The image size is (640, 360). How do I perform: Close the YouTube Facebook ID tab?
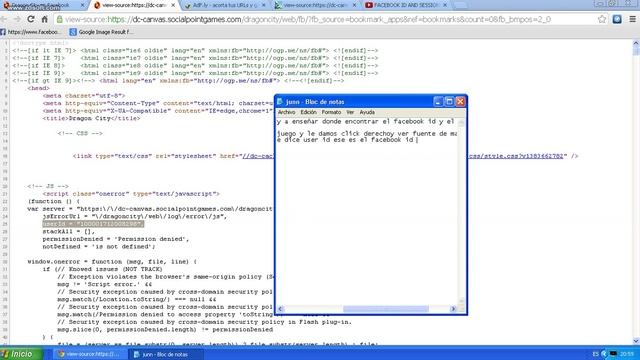(x=444, y=5)
